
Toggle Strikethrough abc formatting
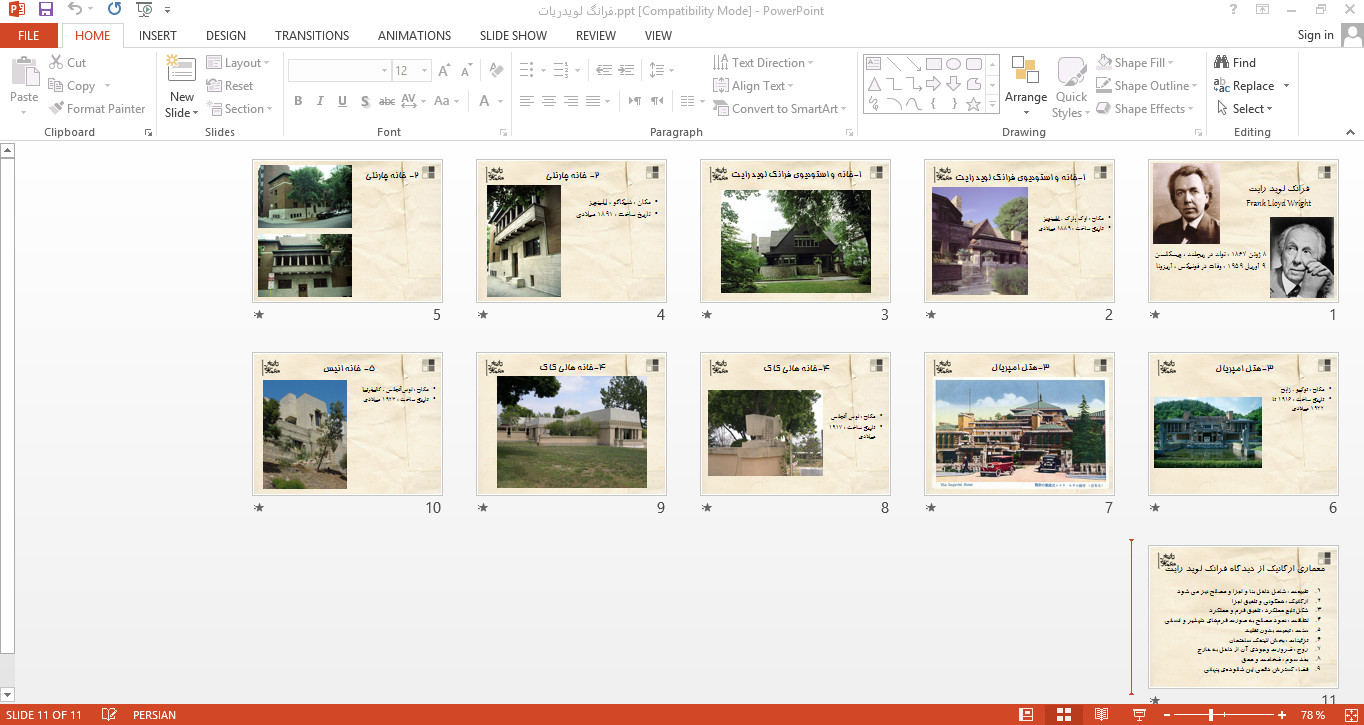387,101
